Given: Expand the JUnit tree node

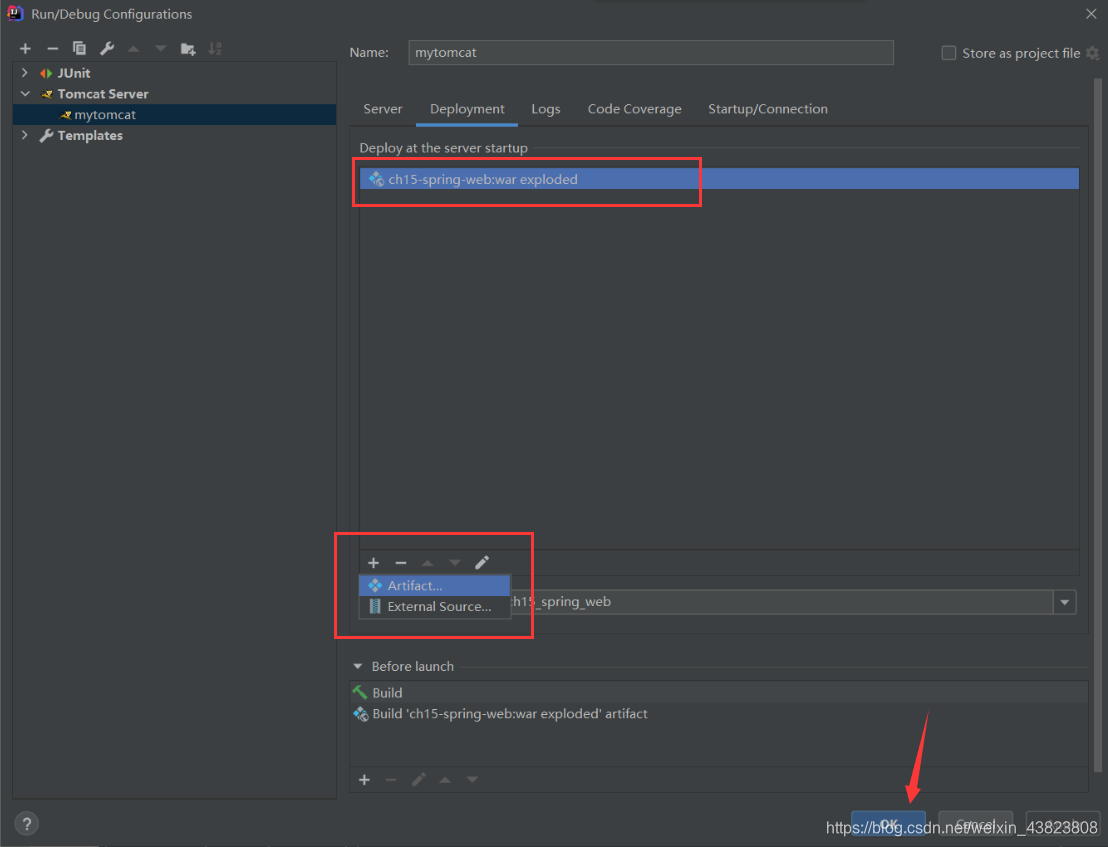Looking at the screenshot, I should [25, 73].
